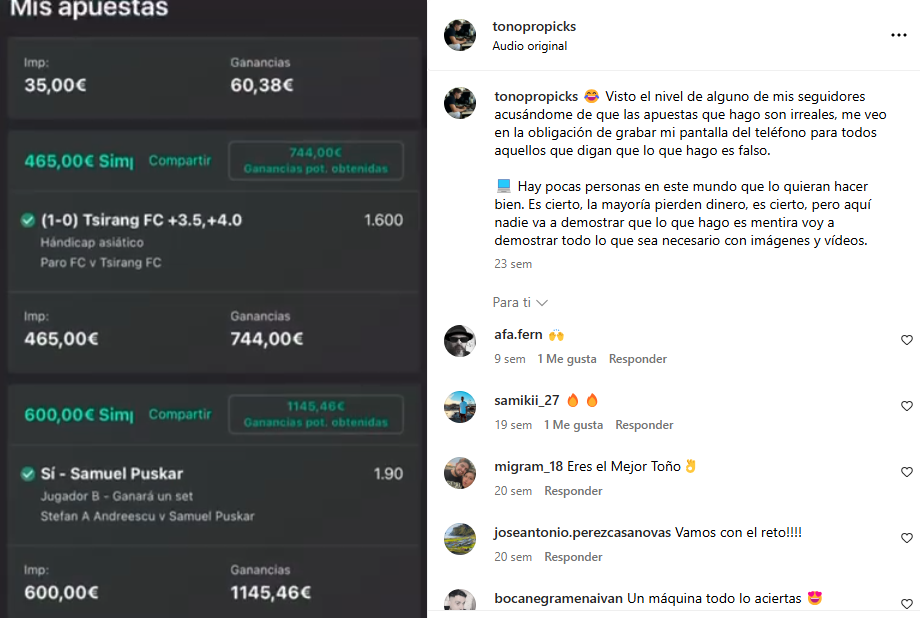Open afa.fern profile avatar
The image size is (920, 618).
(x=460, y=340)
